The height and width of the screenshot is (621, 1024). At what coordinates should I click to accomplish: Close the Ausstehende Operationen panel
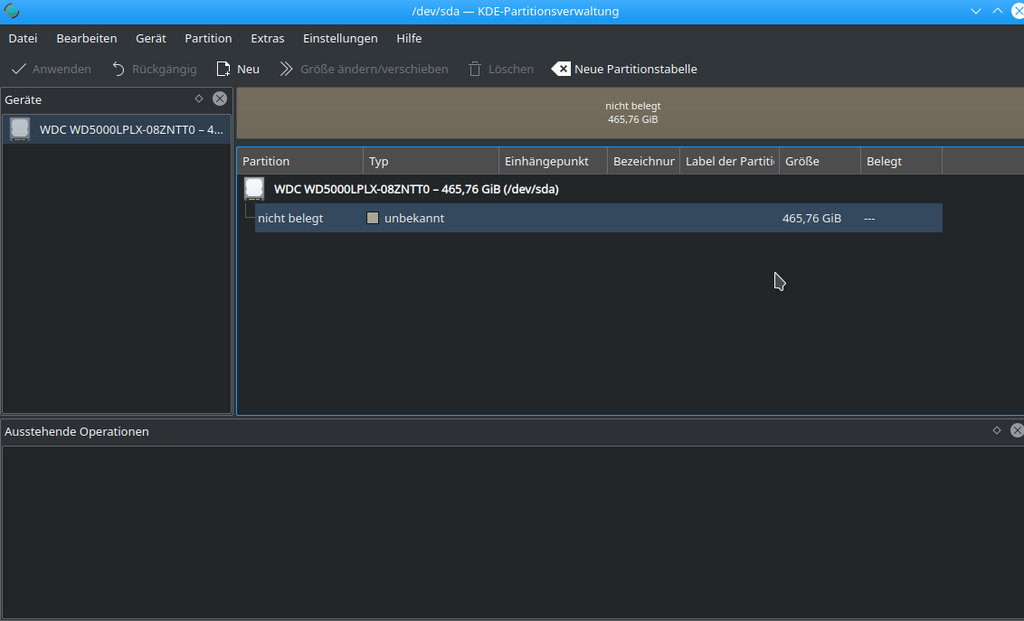coord(1016,431)
